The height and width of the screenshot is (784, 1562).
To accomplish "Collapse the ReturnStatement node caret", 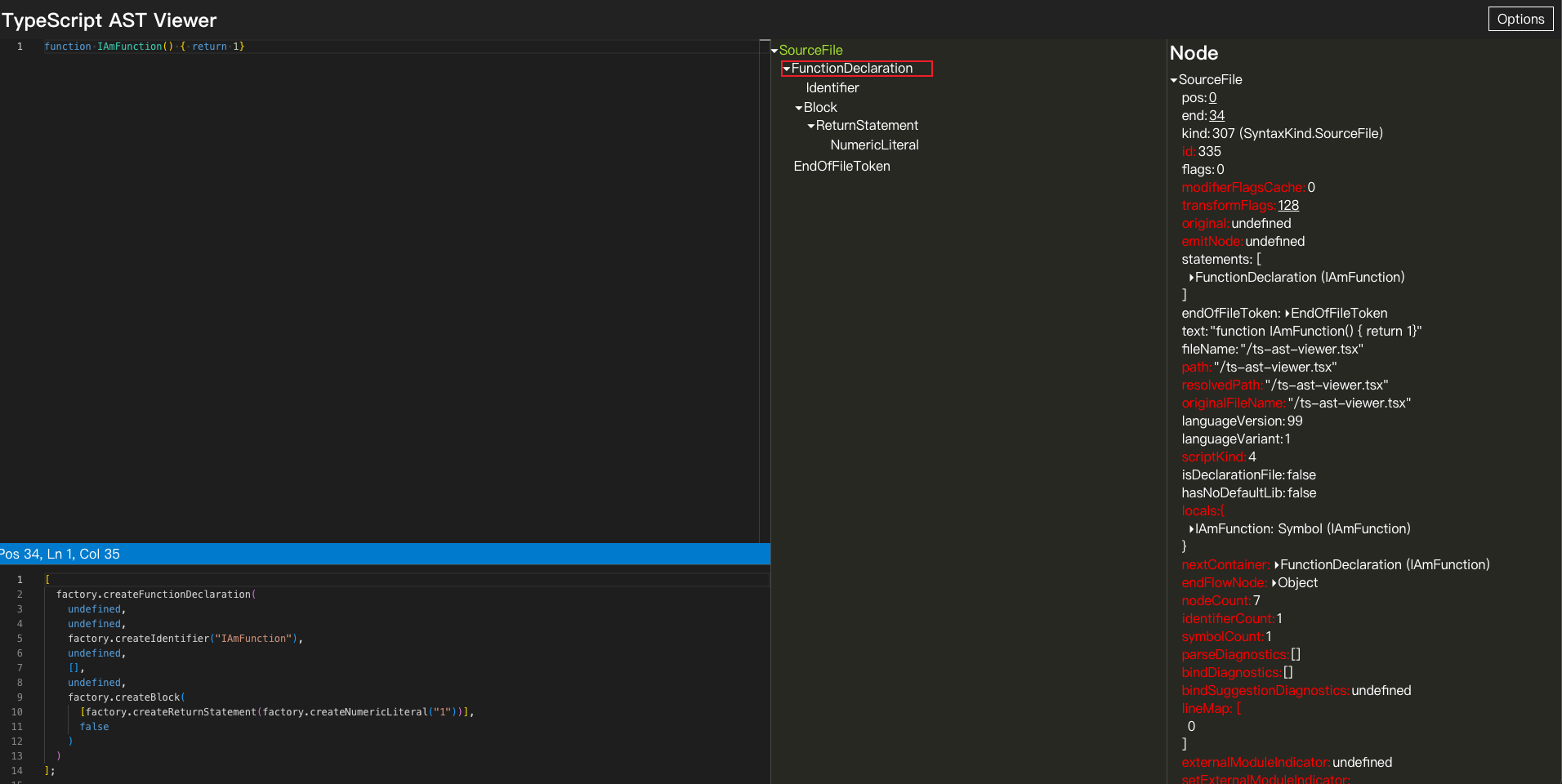I will pos(811,126).
